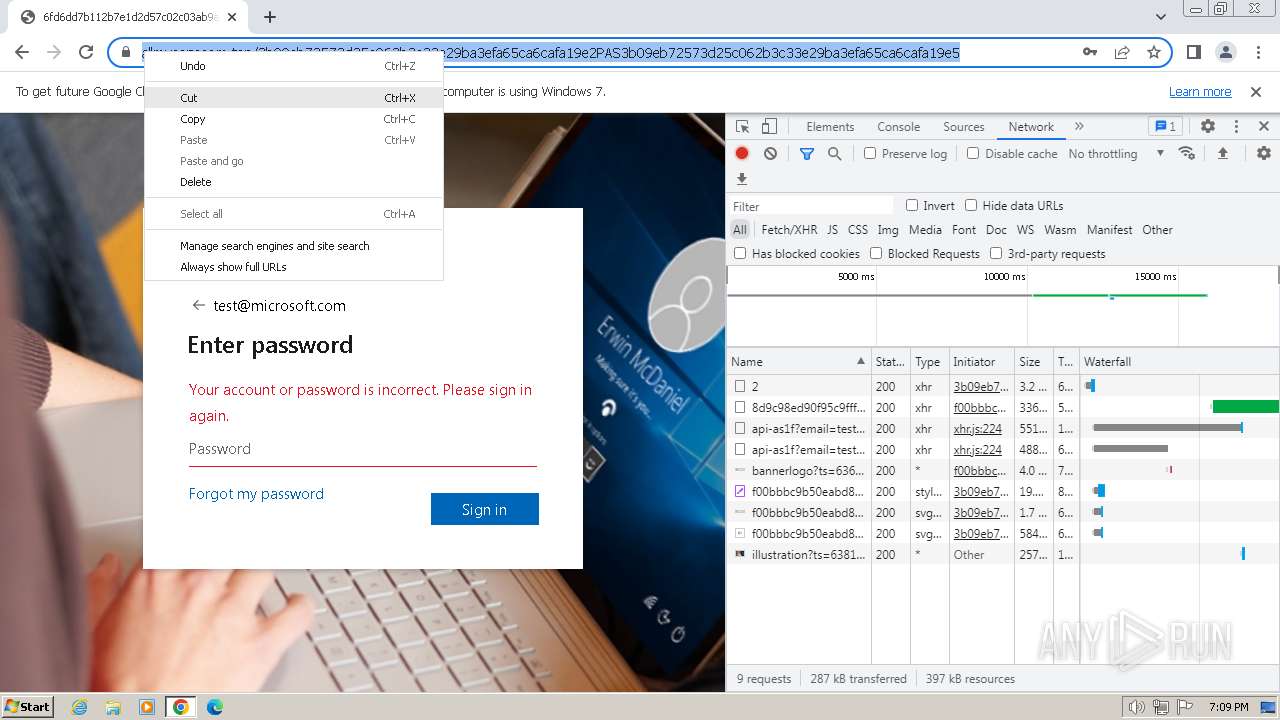Open network search magnifier
Image resolution: width=1280 pixels, height=720 pixels.
[834, 154]
